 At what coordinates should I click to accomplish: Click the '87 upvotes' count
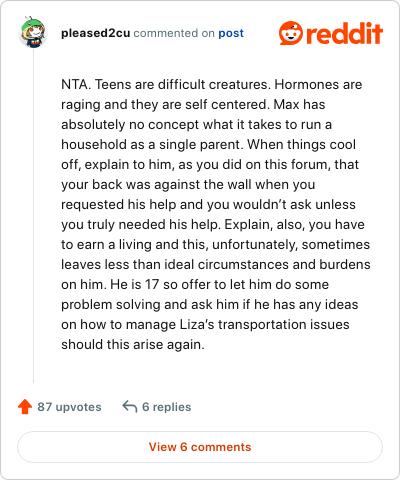coord(69,407)
